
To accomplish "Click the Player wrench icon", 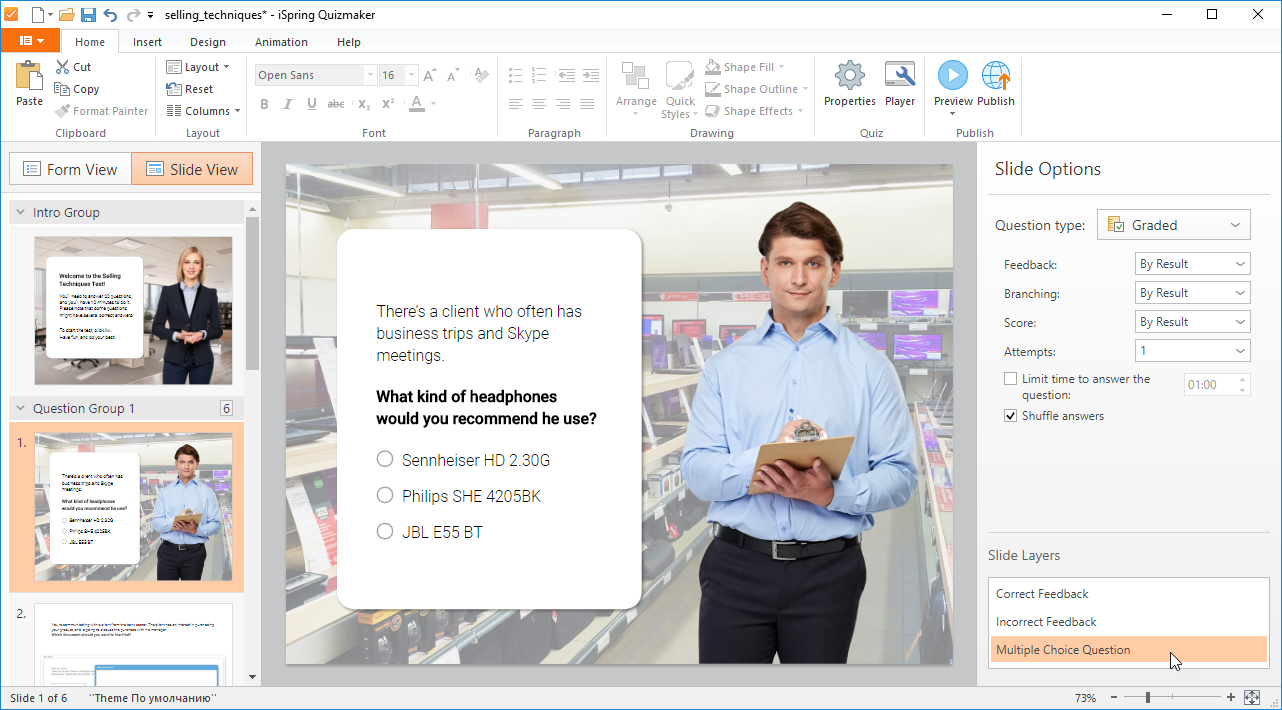I will [900, 76].
